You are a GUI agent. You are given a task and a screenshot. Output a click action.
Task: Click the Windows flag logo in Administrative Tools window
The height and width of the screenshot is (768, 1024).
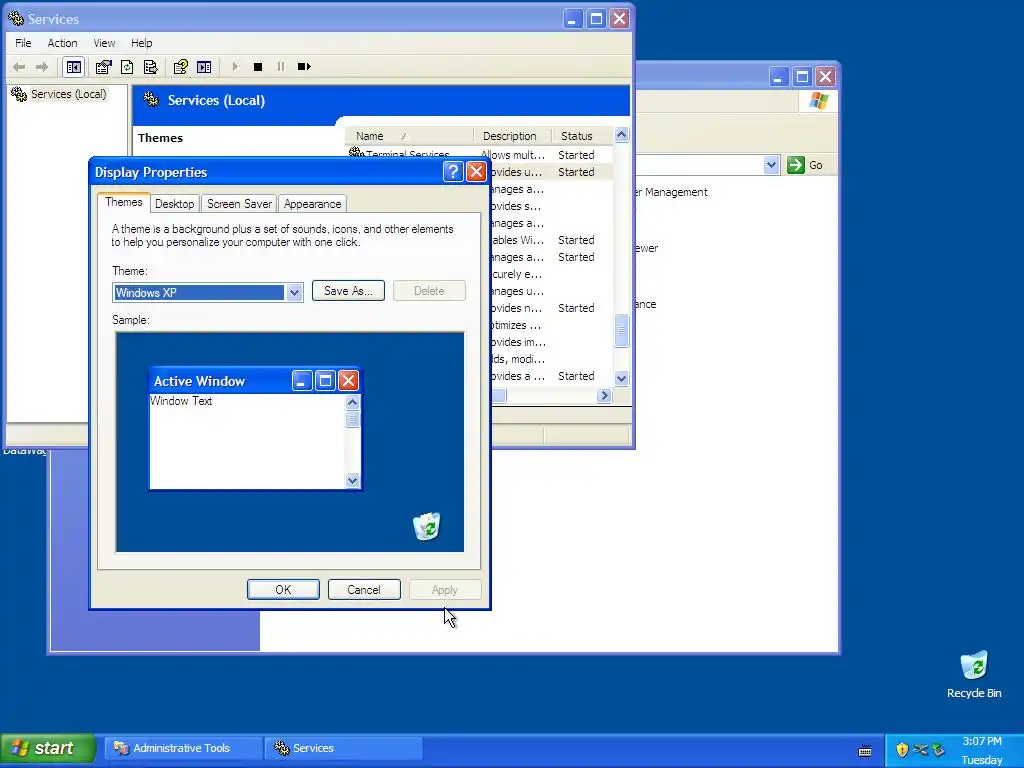tap(818, 101)
